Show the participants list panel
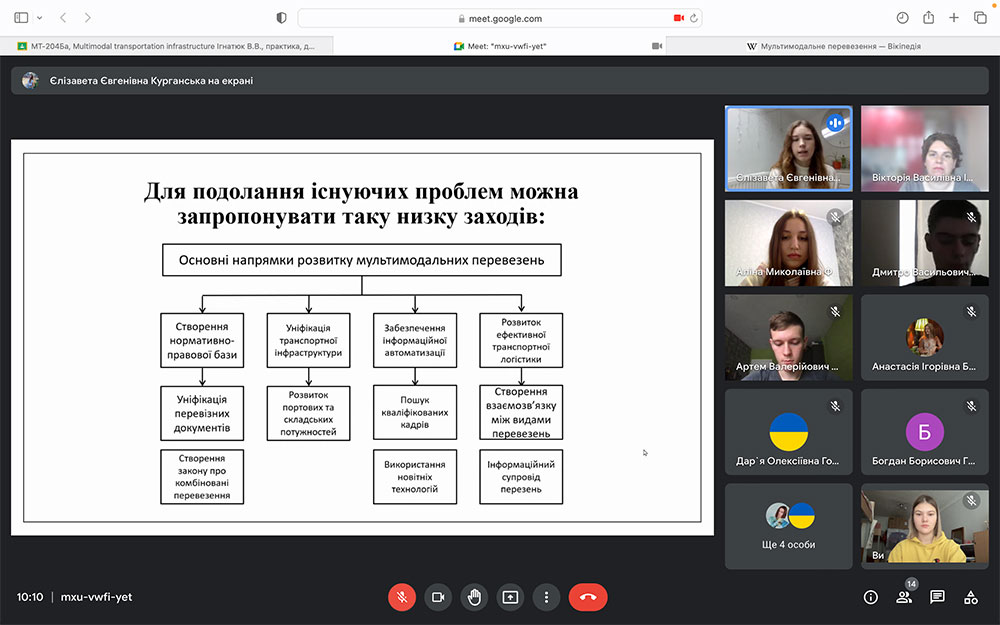Viewport: 1000px width, 625px height. click(x=904, y=597)
